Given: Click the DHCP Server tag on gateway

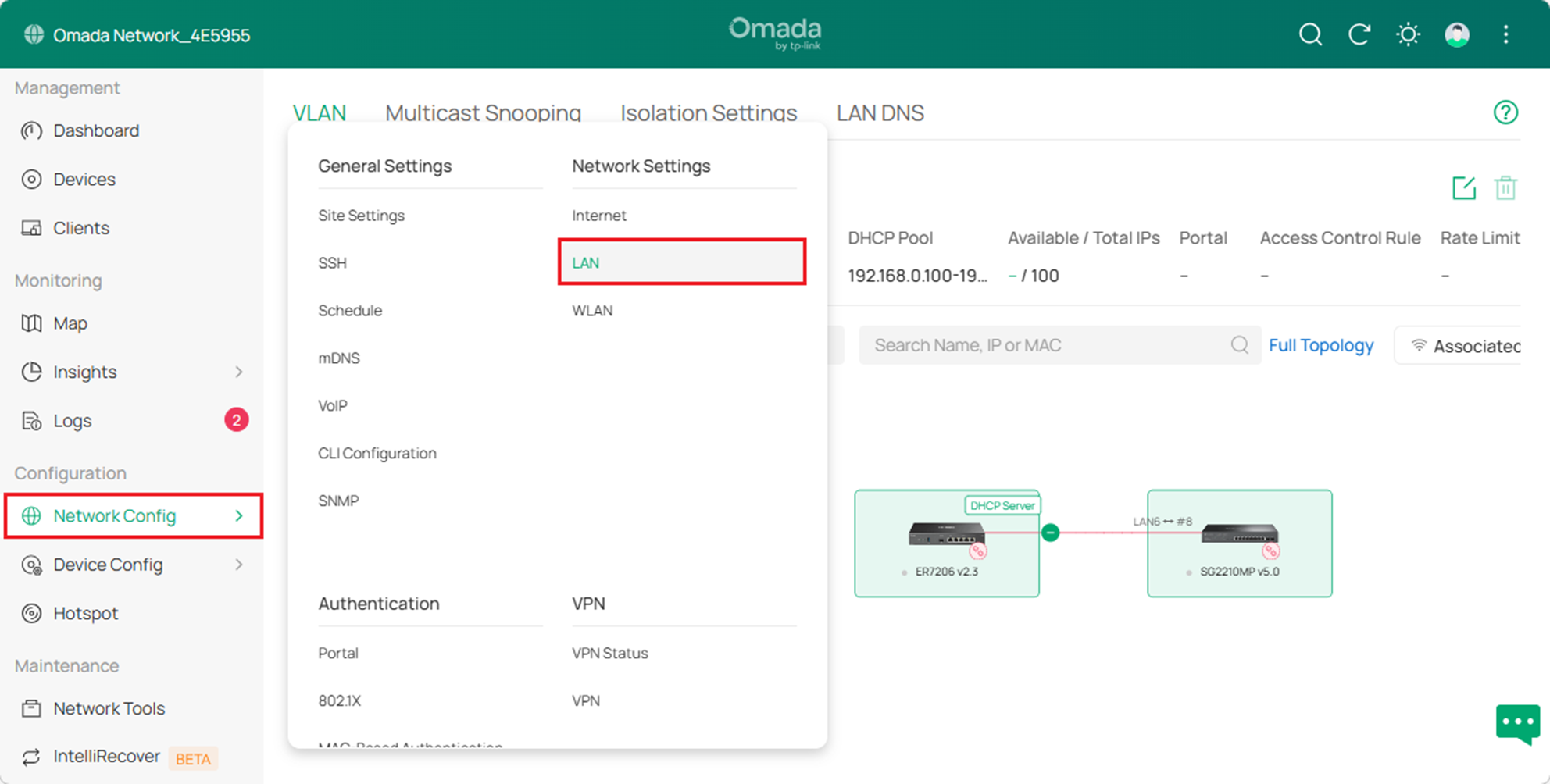Looking at the screenshot, I should tap(1002, 505).
